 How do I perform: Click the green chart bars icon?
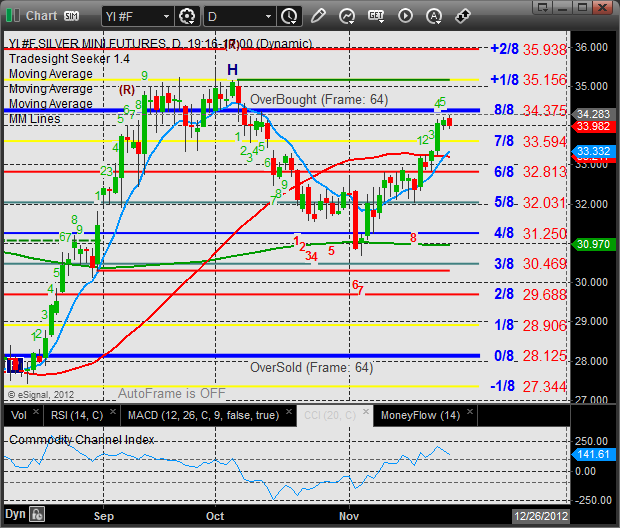tap(13, 15)
